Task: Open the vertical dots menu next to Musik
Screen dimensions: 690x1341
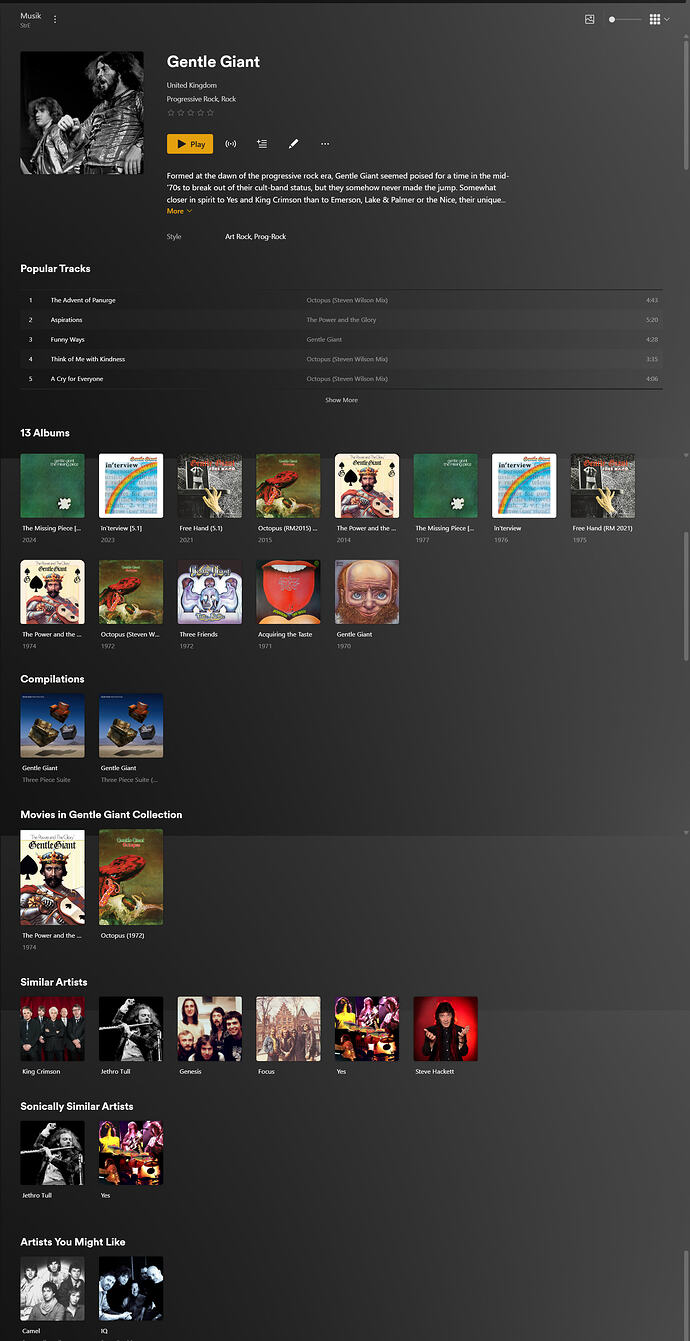Action: (55, 19)
